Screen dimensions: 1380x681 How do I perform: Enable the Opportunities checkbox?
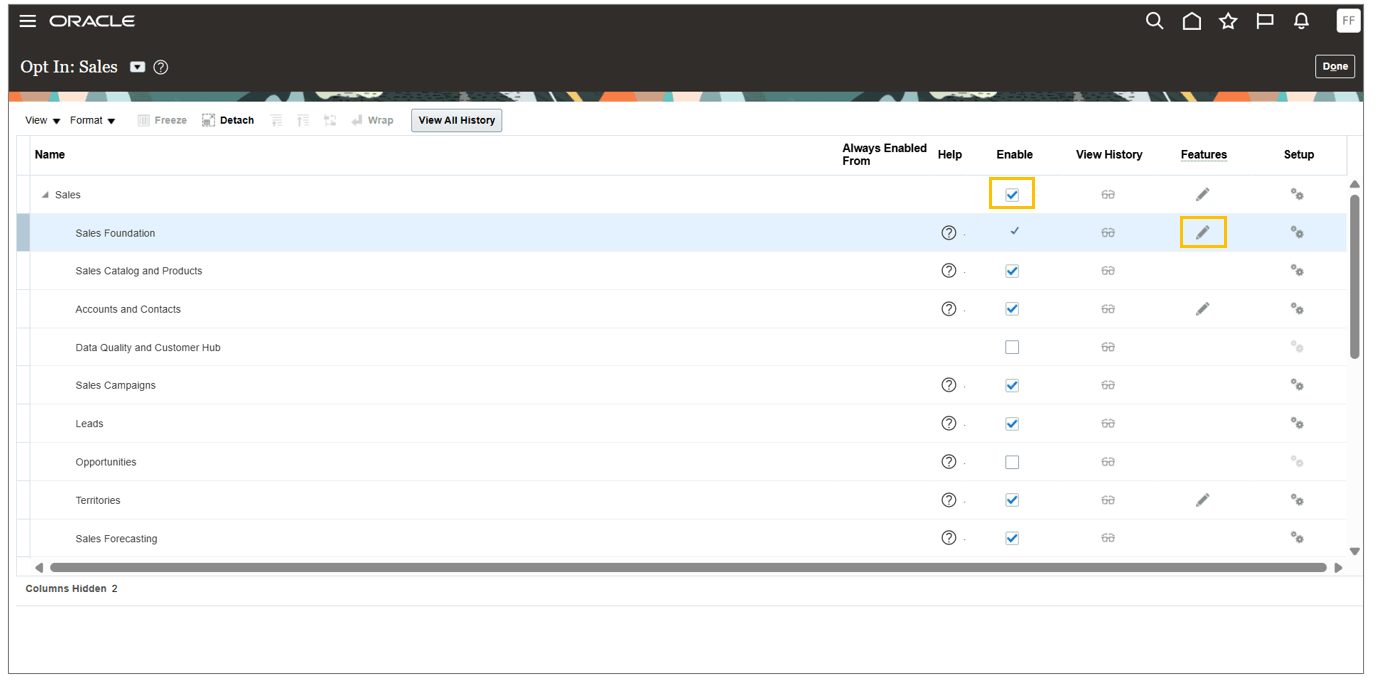1012,462
